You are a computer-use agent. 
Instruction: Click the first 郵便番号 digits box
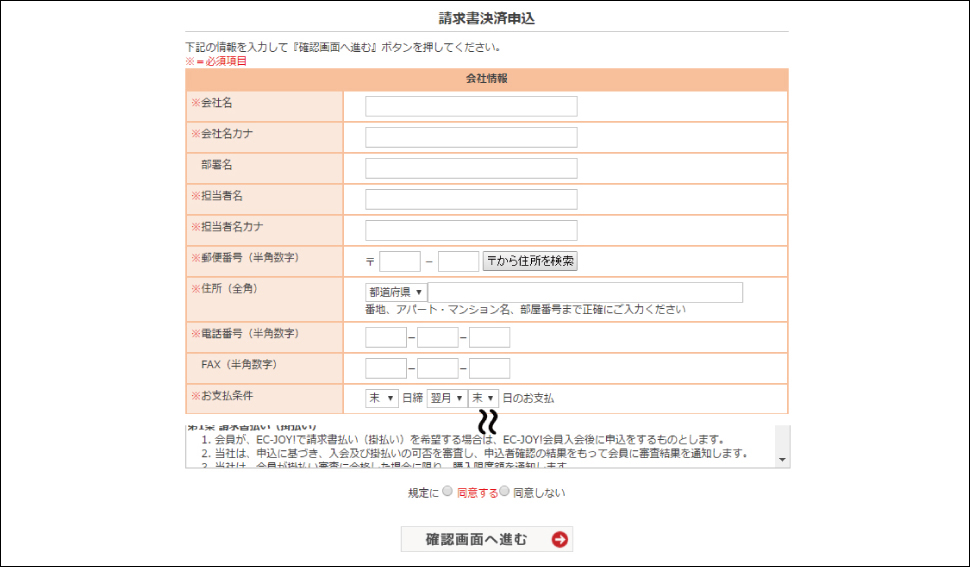(400, 261)
